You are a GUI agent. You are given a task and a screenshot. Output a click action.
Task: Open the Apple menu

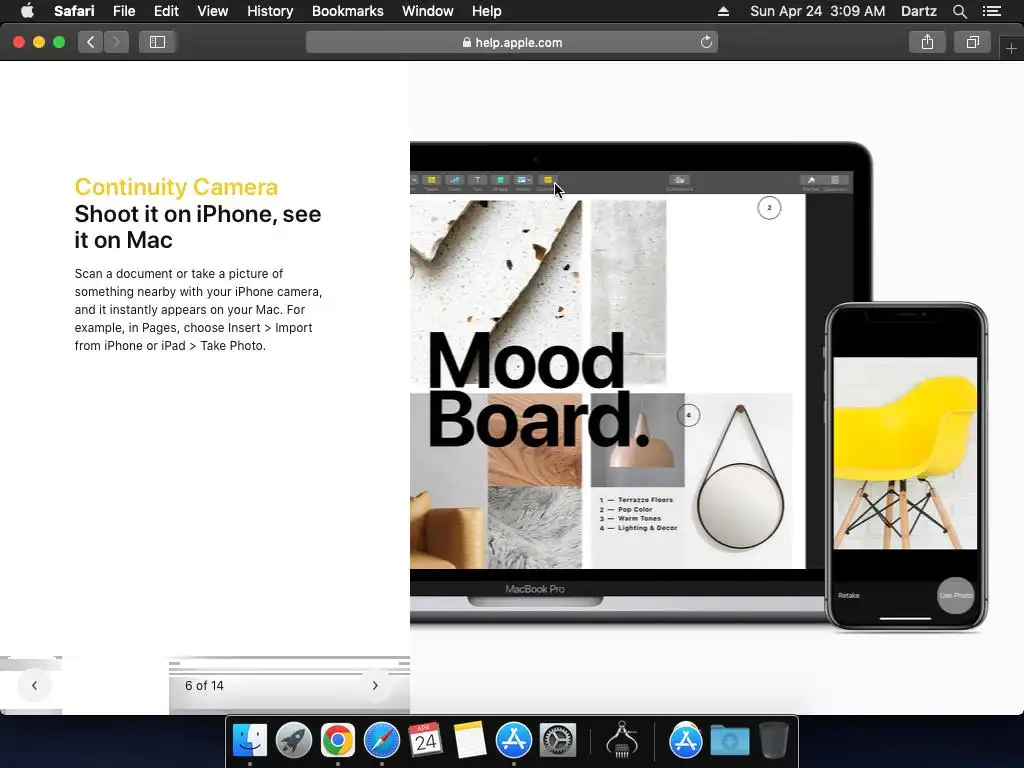pyautogui.click(x=27, y=11)
